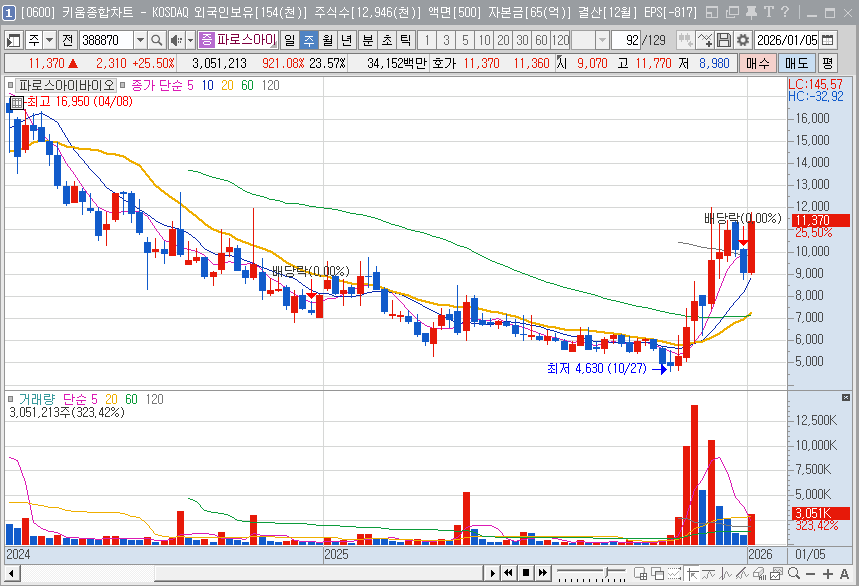Select the 틱 tick period button
The image size is (859, 586).
point(405,40)
